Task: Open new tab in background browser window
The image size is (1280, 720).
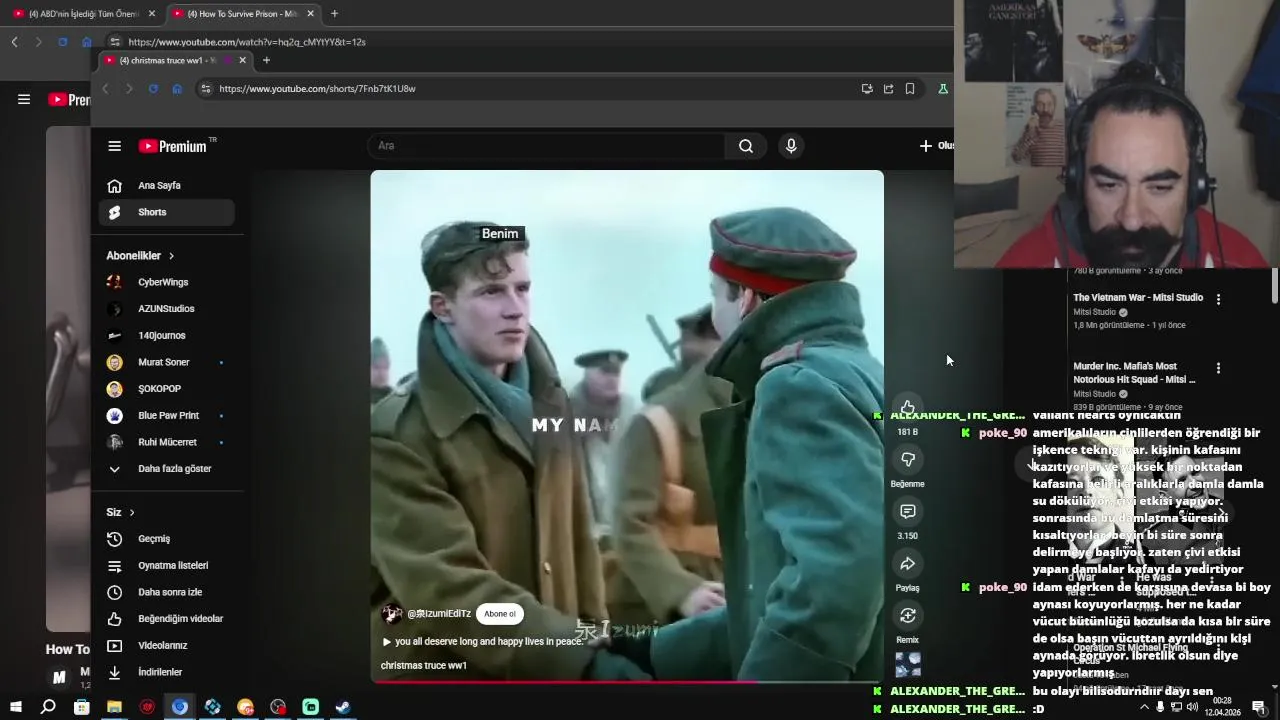Action: [334, 14]
